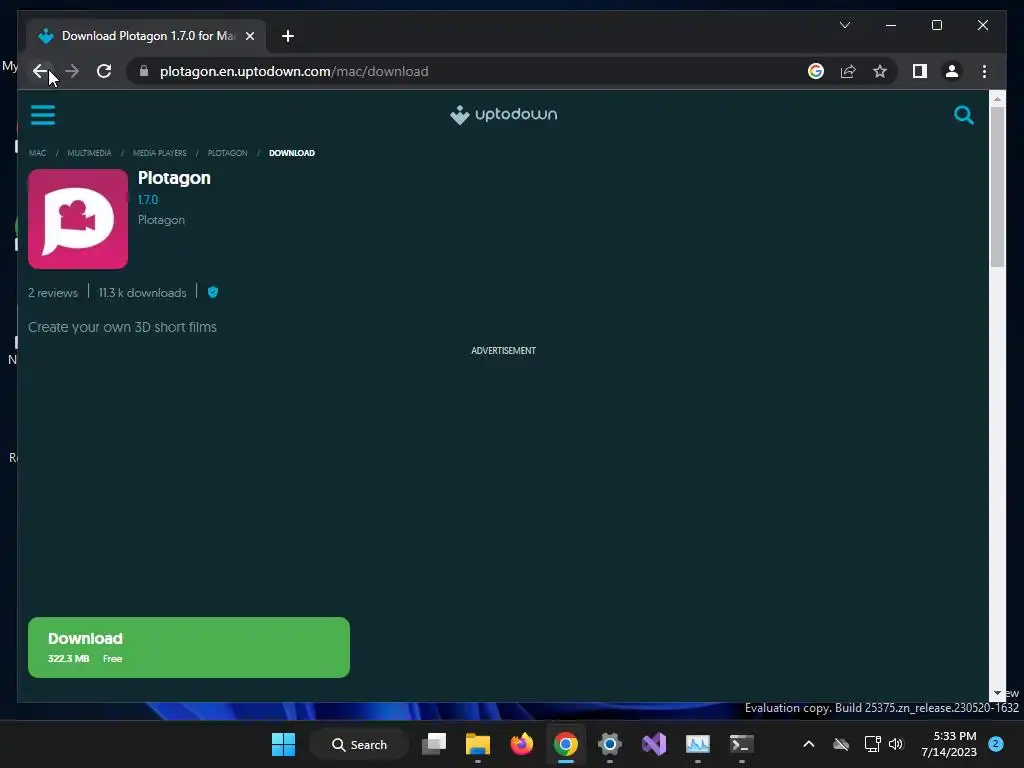
Task: Reload the page with the refresh icon
Action: [104, 71]
